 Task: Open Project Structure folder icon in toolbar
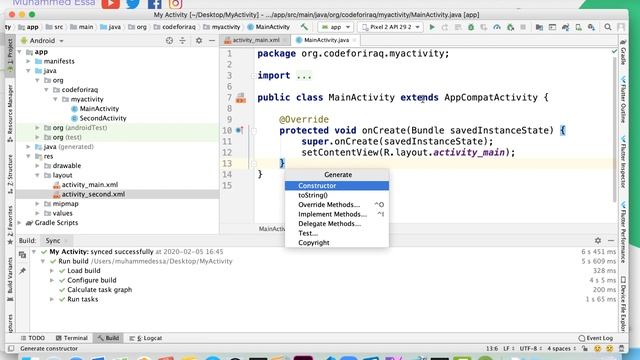539,27
